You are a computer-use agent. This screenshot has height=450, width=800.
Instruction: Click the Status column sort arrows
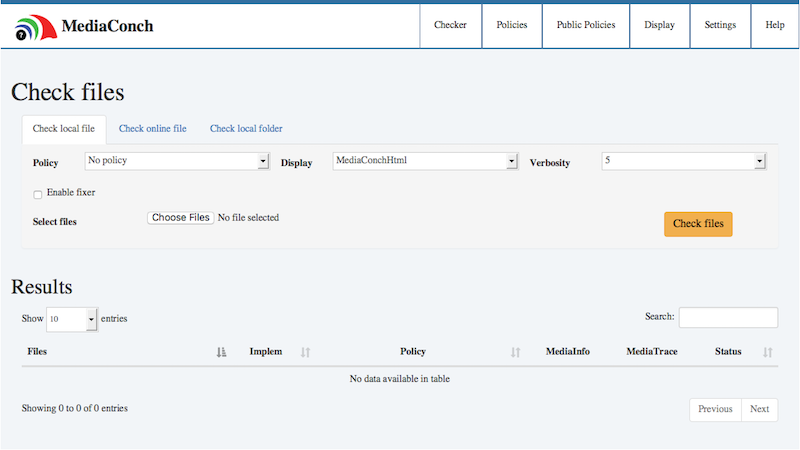(768, 352)
